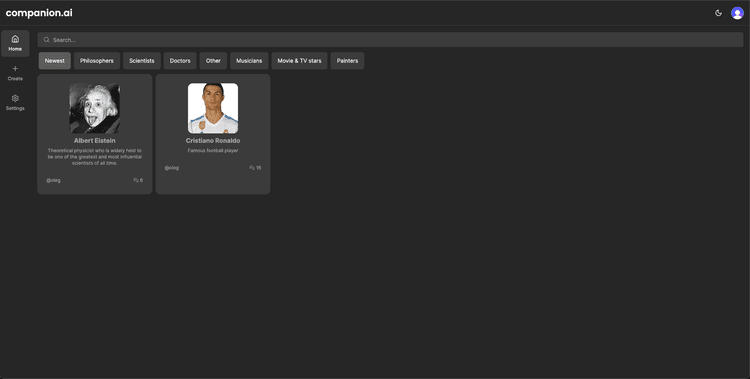Click the Albert Eistein name

(95, 141)
